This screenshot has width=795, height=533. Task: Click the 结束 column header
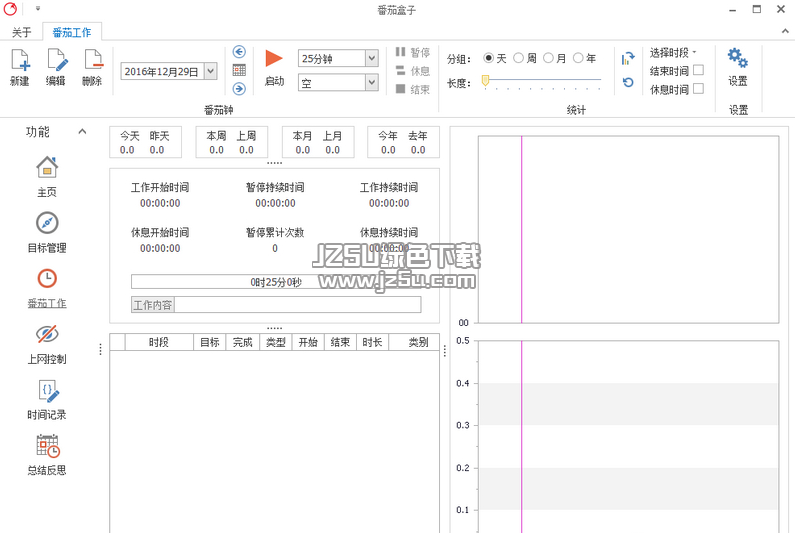(340, 342)
